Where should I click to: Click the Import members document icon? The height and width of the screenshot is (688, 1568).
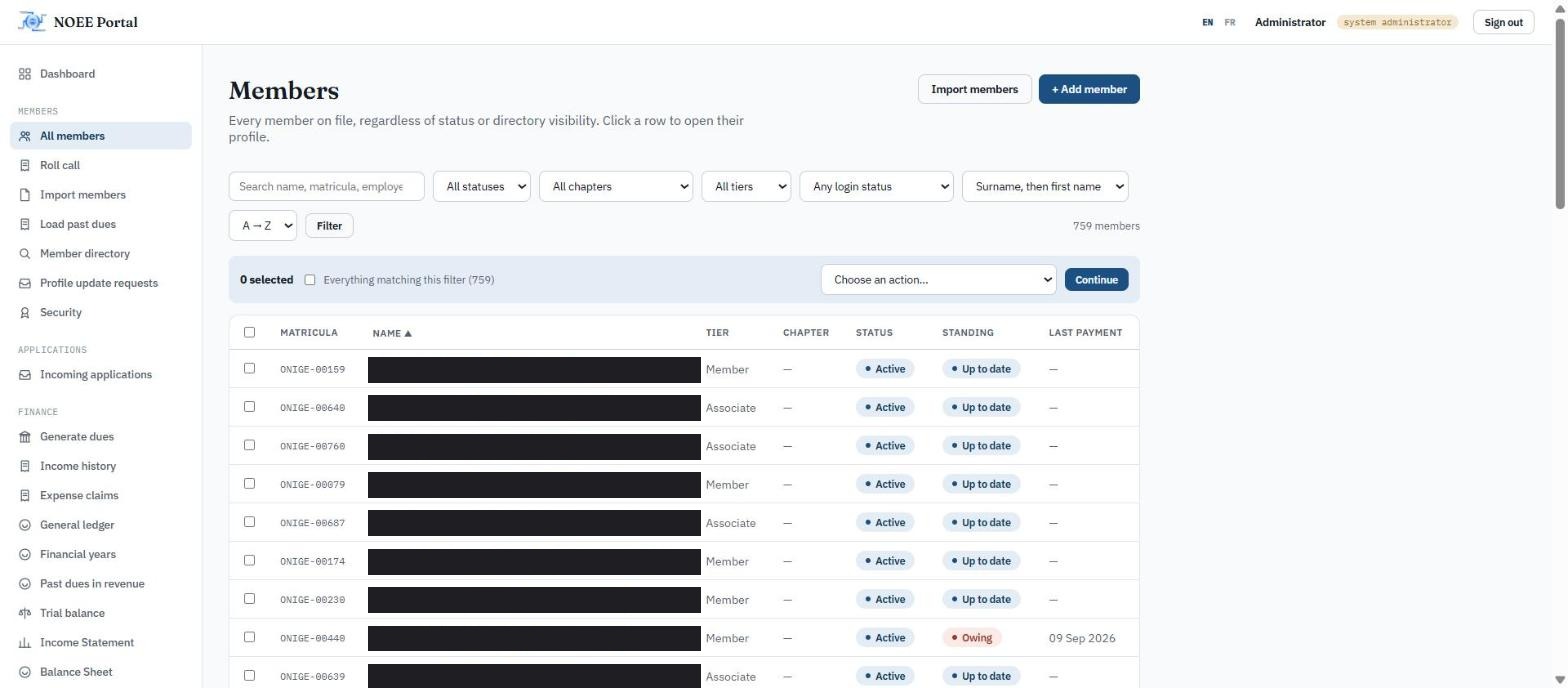pyautogui.click(x=25, y=195)
